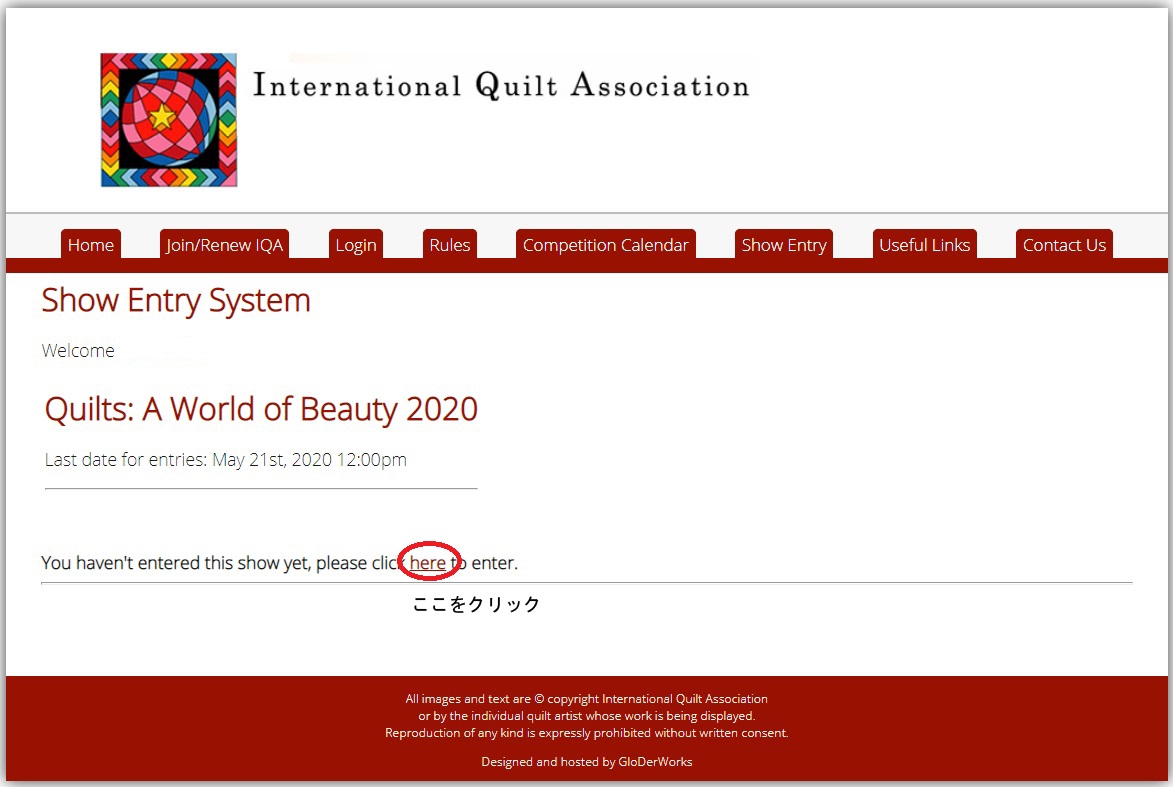
Task: Click the footer reproduction prohibited notice
Action: (586, 733)
